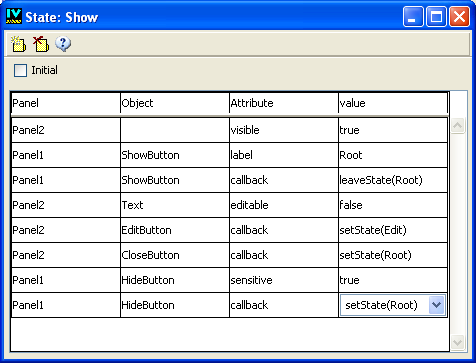Open the help question mark icon

(63, 44)
